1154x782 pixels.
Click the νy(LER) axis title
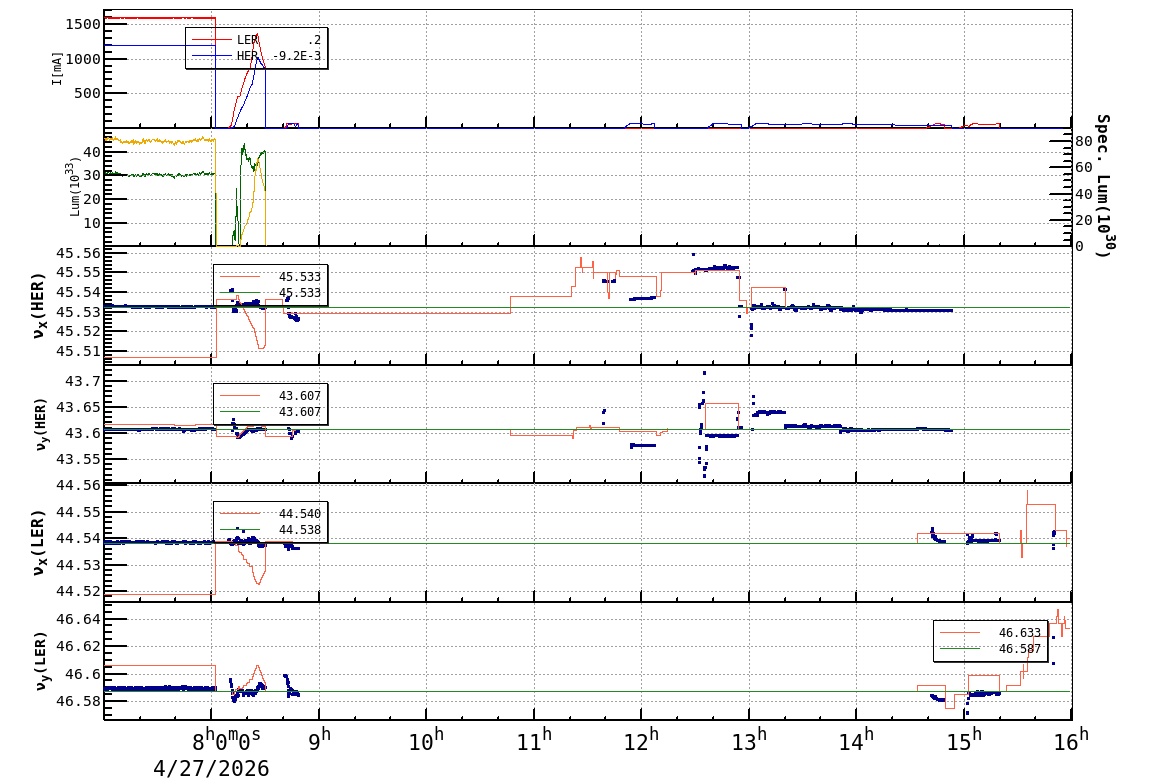click(39, 661)
